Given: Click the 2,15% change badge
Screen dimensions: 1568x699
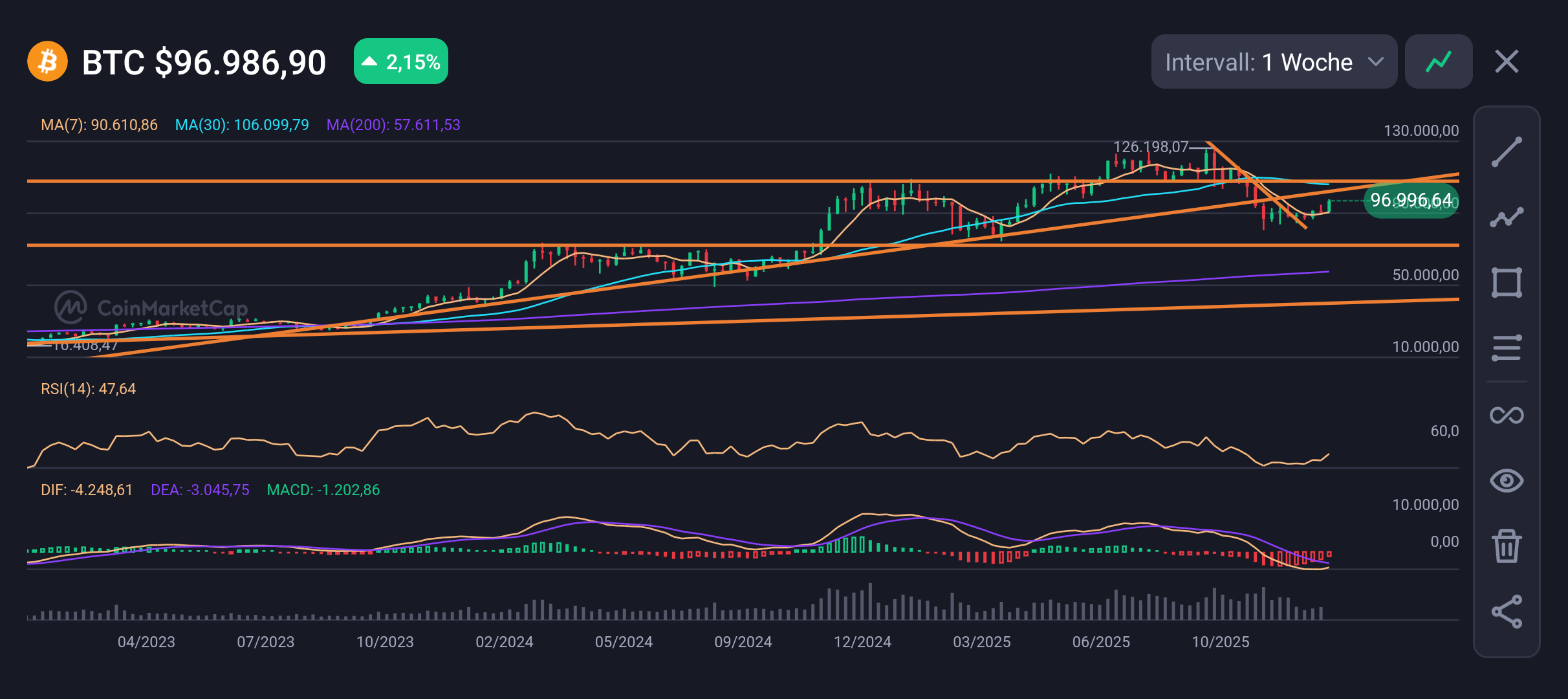Looking at the screenshot, I should (400, 61).
